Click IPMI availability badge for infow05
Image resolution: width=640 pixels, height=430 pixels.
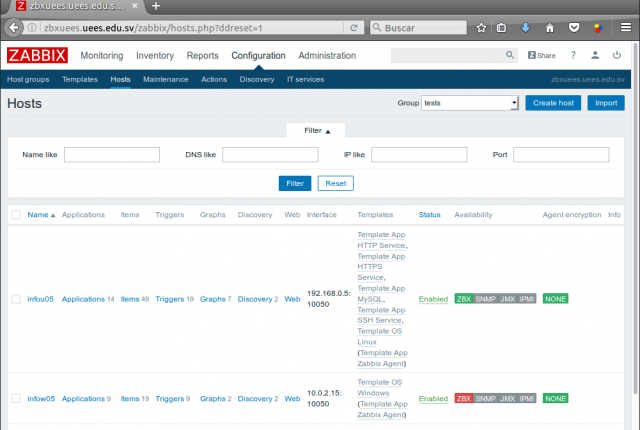point(527,398)
